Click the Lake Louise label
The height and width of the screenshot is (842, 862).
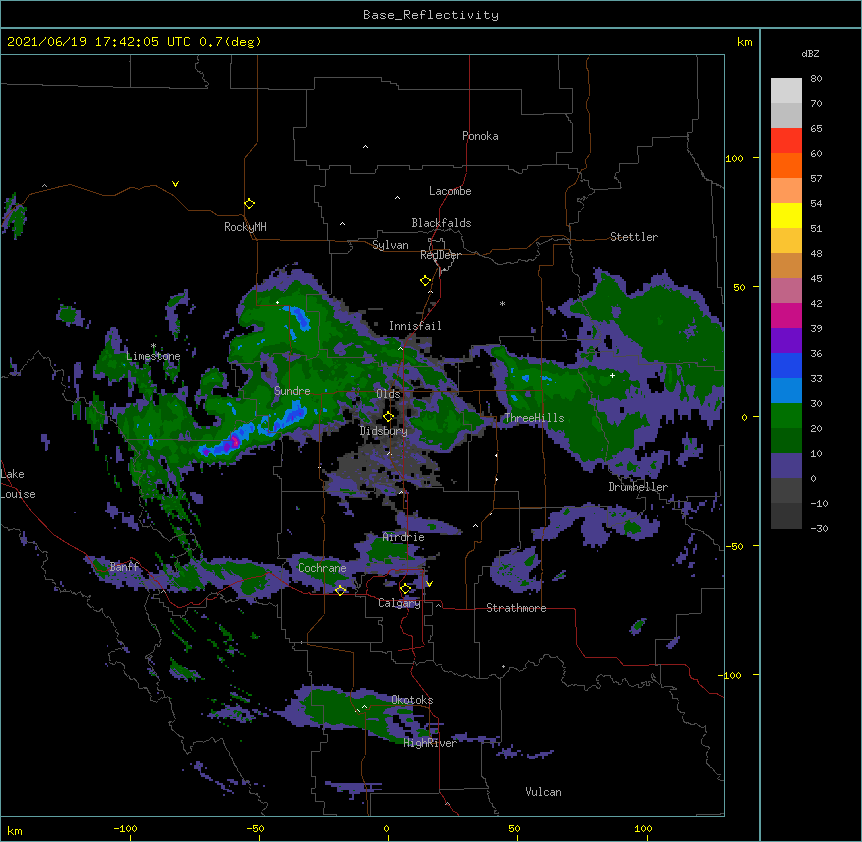(18, 484)
